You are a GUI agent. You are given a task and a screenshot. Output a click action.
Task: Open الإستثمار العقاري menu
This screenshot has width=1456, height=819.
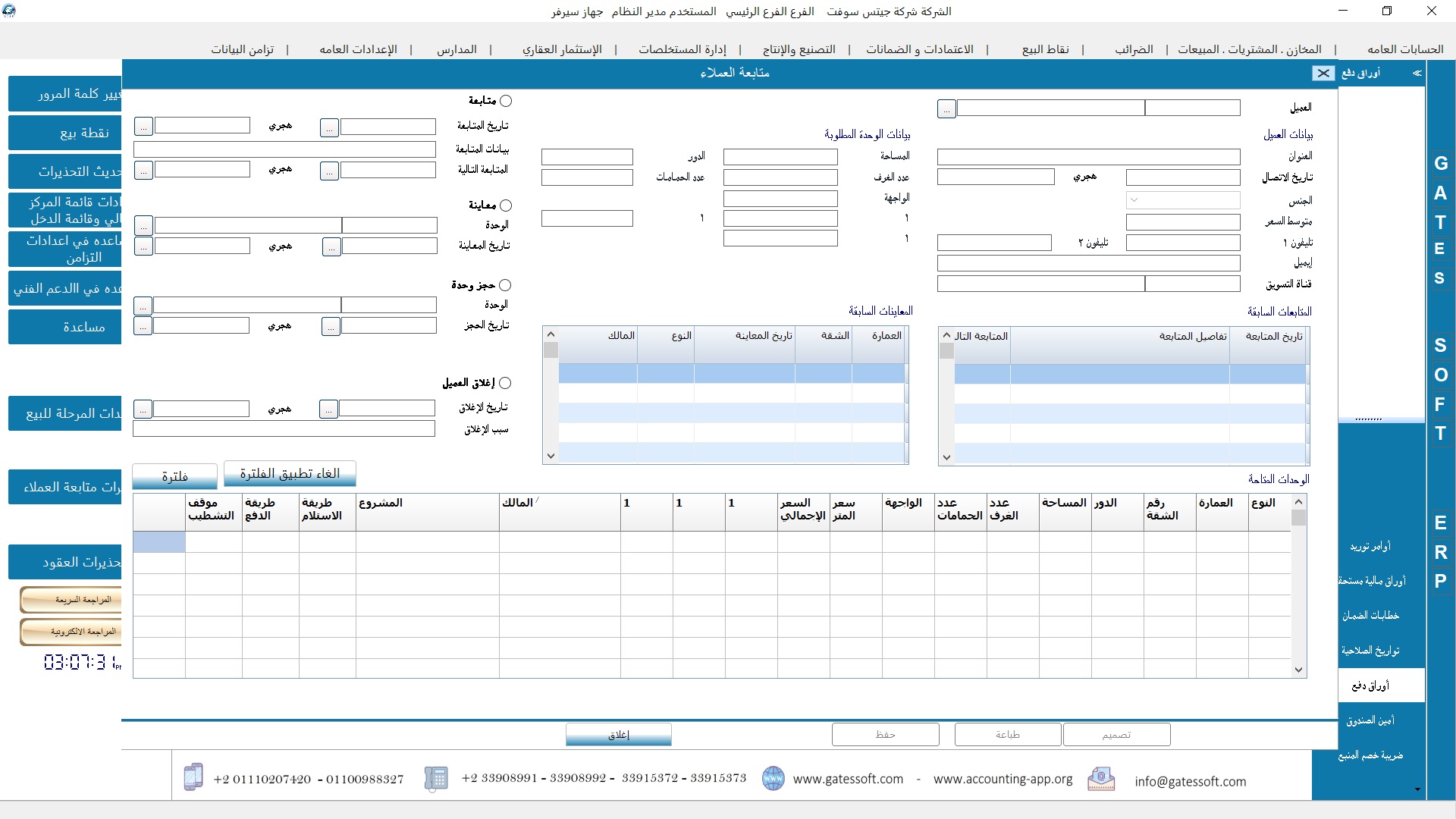[x=562, y=49]
